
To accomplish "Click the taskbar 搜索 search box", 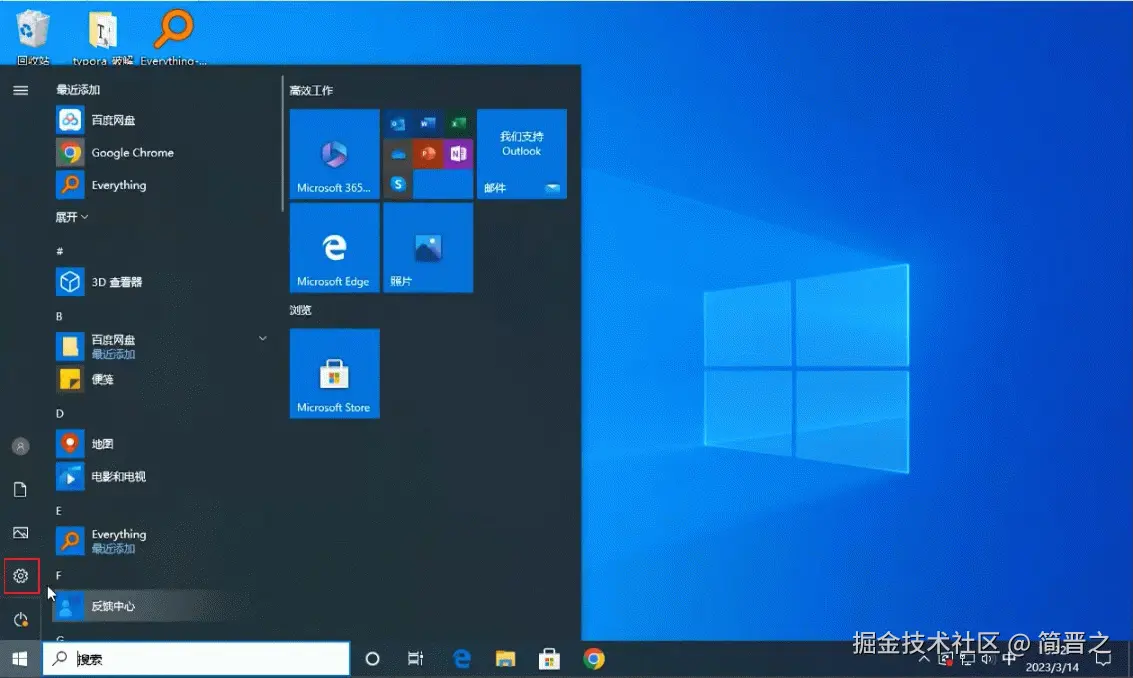I will coord(197,658).
